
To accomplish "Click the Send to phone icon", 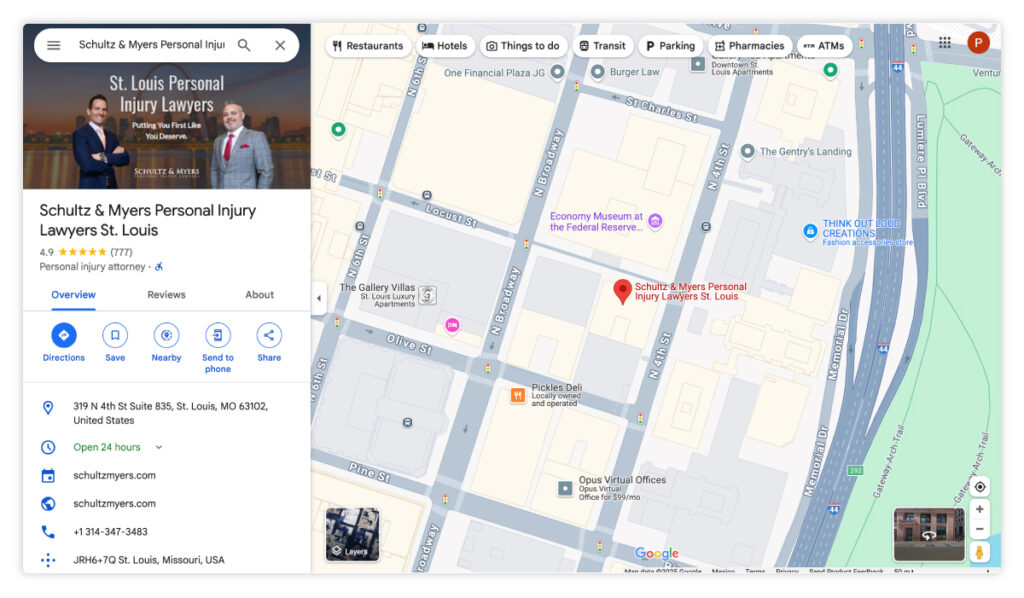I will 217,336.
